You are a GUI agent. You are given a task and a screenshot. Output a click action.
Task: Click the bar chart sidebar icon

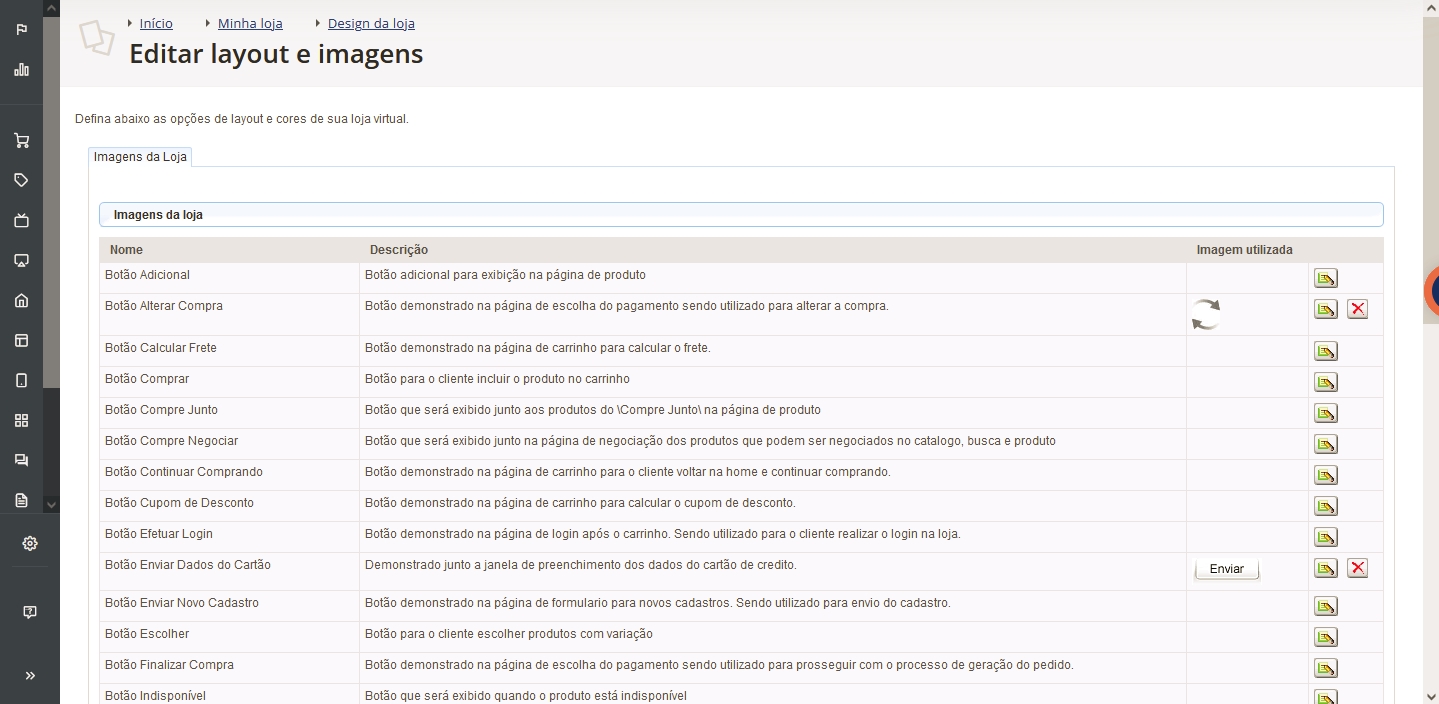(22, 70)
